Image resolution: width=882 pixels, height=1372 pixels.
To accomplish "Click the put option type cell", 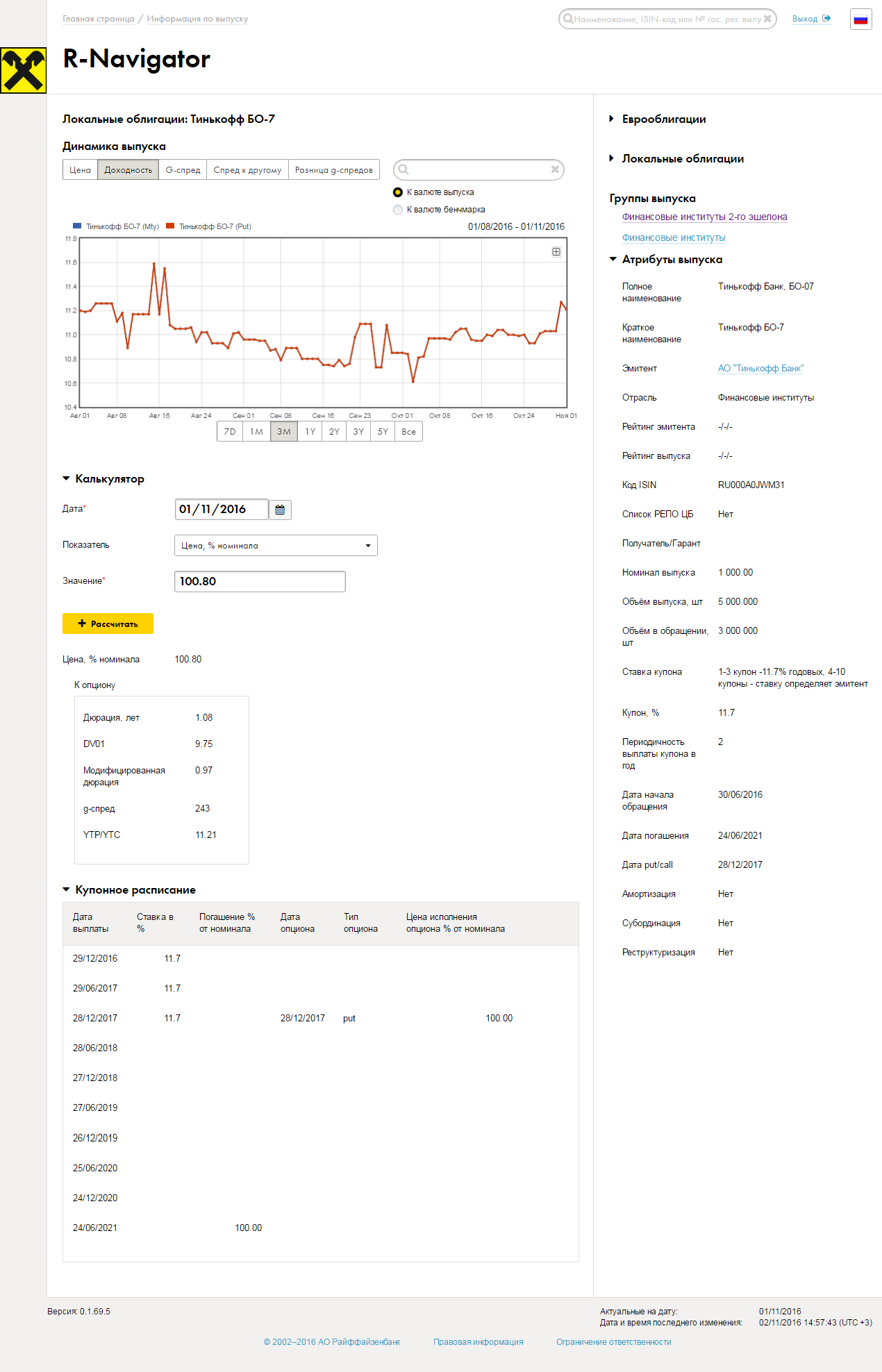I will [x=349, y=1019].
